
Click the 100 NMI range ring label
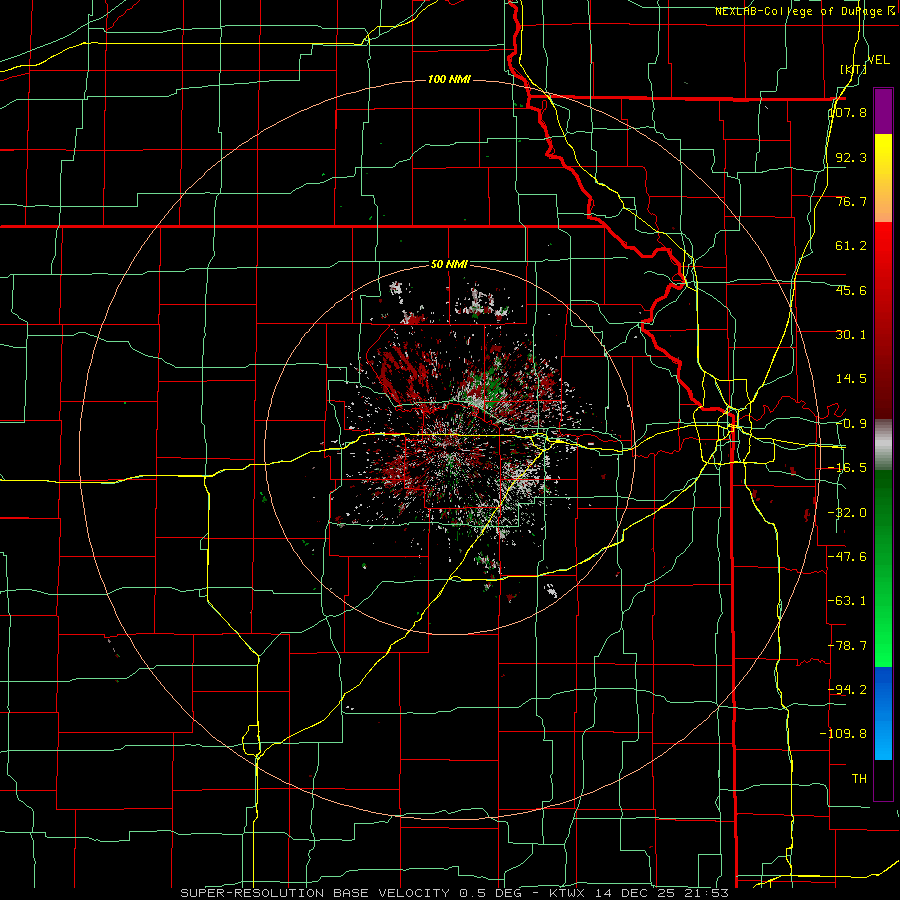pyautogui.click(x=449, y=79)
